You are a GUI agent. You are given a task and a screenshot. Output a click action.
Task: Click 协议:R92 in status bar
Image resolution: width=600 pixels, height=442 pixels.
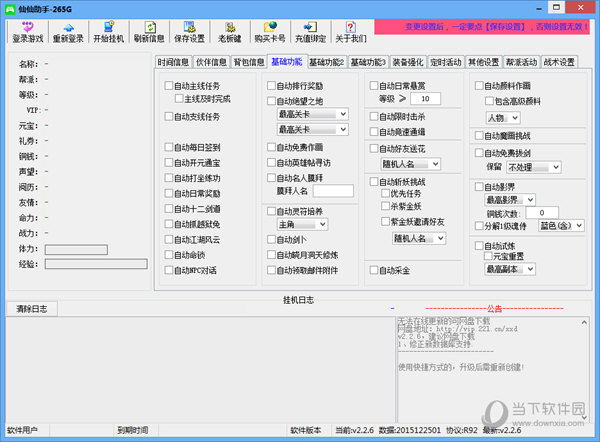pyautogui.click(x=461, y=430)
